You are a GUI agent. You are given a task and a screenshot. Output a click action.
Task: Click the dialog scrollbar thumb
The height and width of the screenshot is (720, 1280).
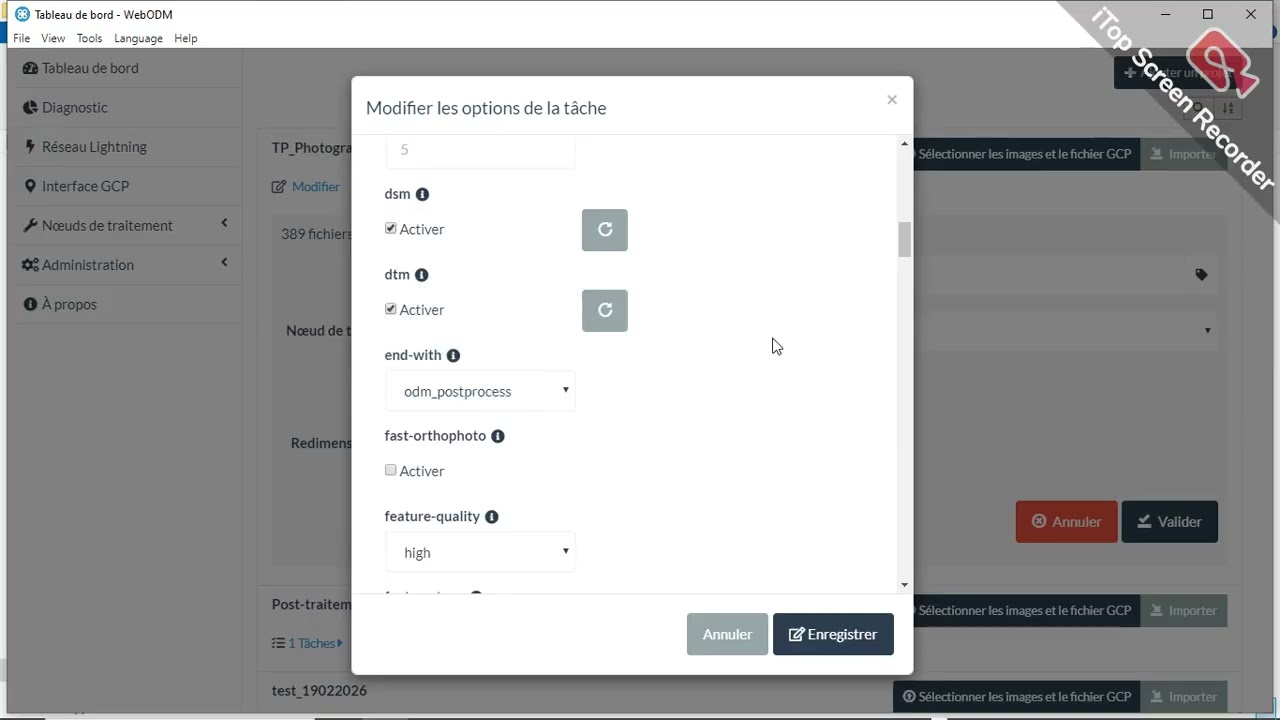(x=904, y=240)
